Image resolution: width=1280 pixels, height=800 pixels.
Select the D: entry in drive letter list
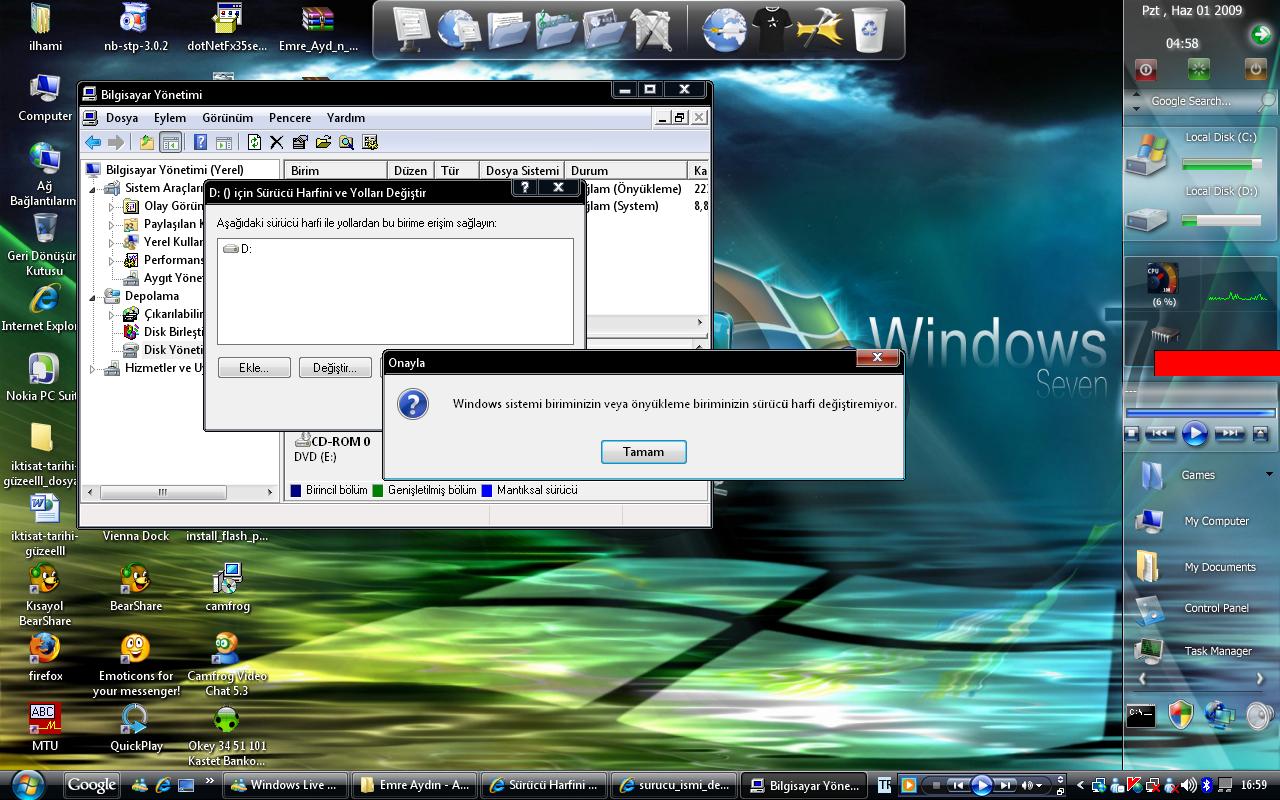pos(238,249)
